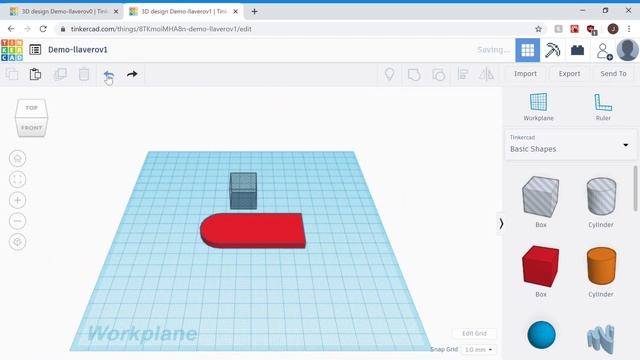
Task: Redo the last action
Action: tap(132, 74)
